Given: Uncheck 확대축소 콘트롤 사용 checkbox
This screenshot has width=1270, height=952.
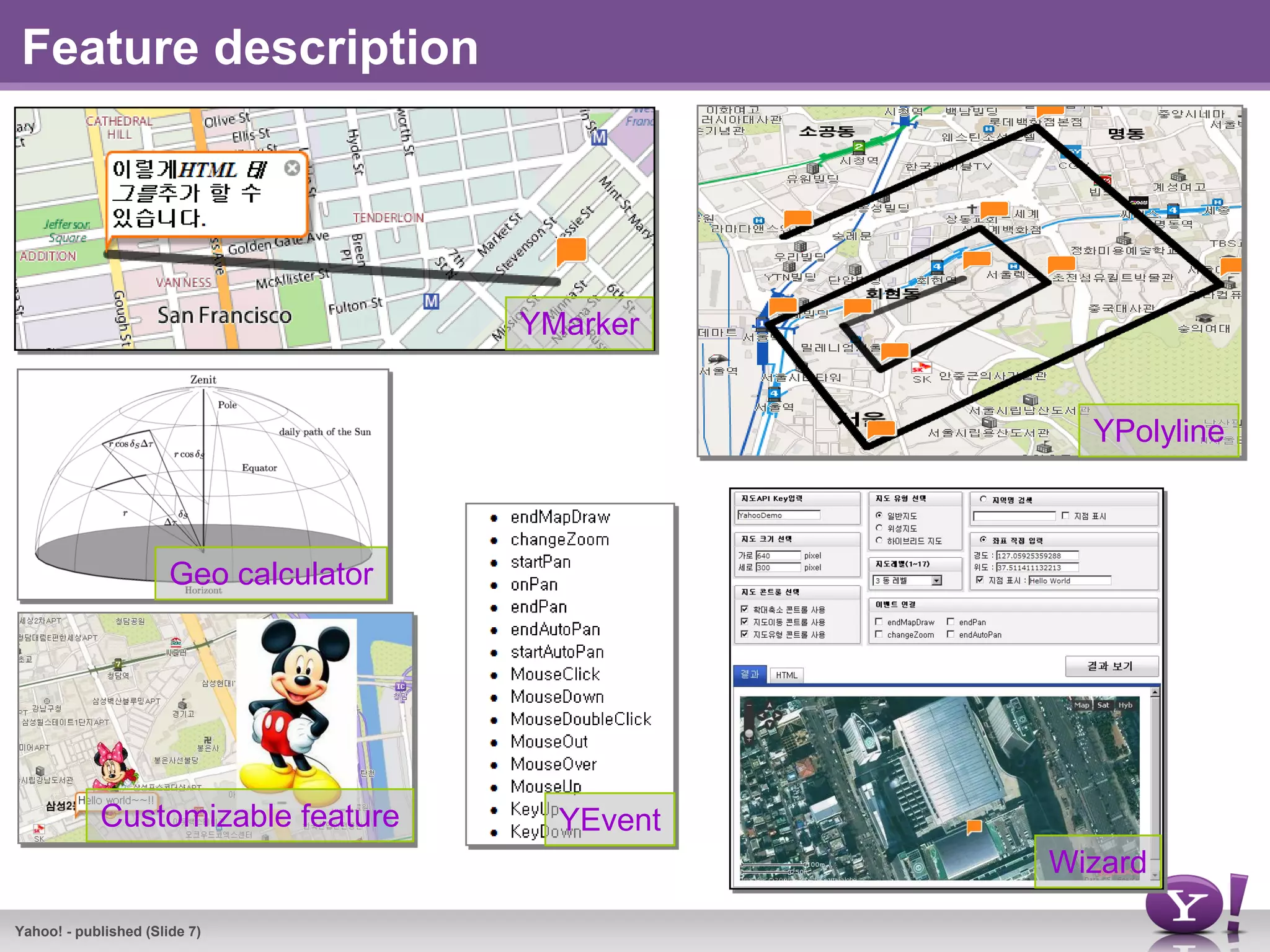Looking at the screenshot, I should (744, 609).
